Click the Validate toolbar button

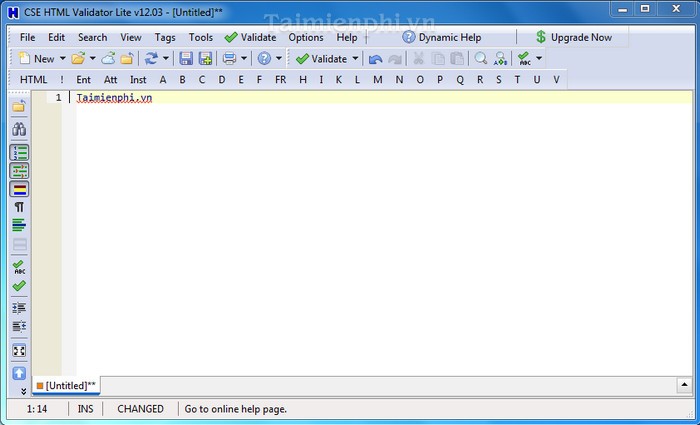coord(321,58)
